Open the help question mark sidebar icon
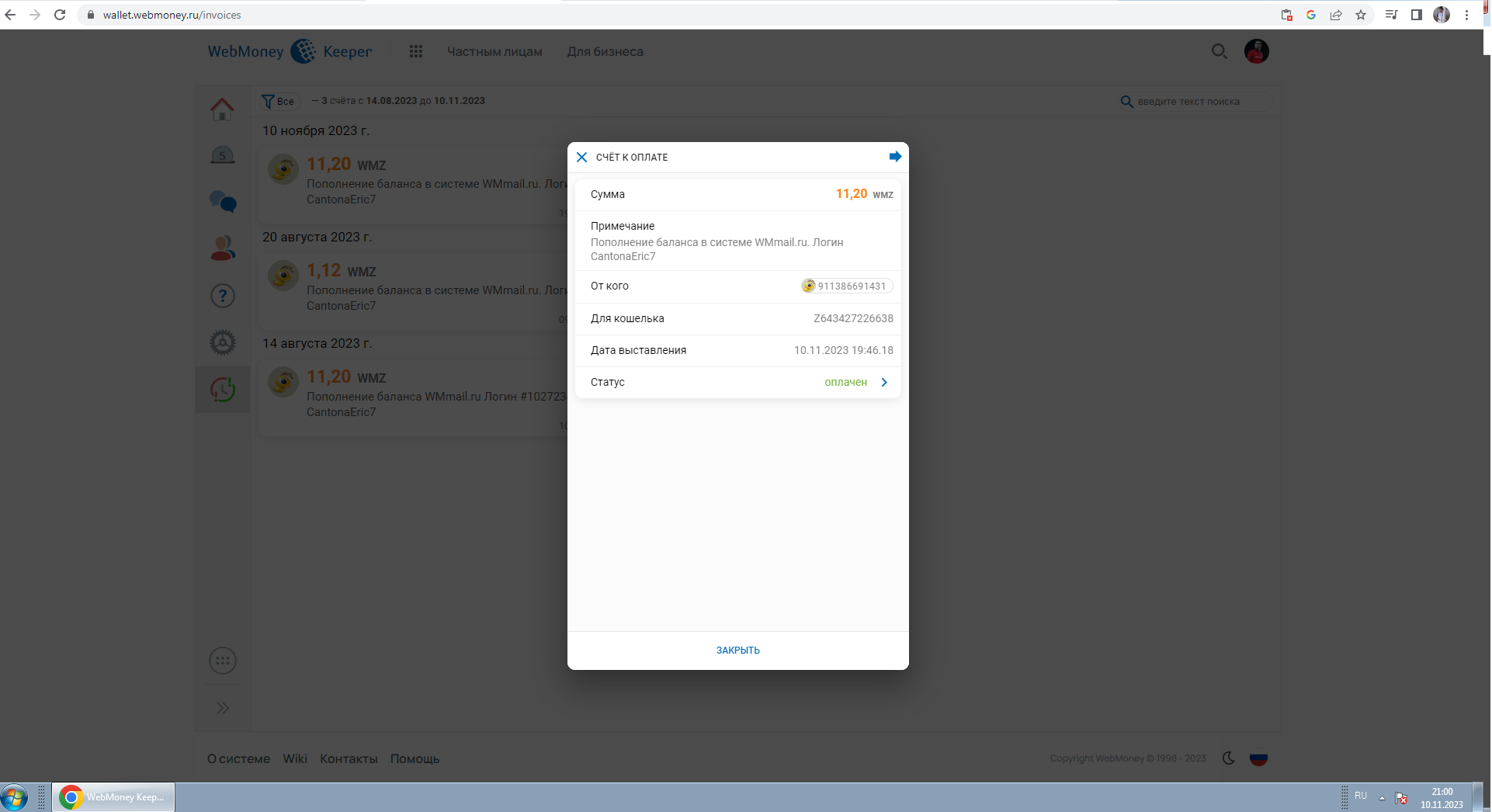1492x812 pixels. (x=223, y=296)
